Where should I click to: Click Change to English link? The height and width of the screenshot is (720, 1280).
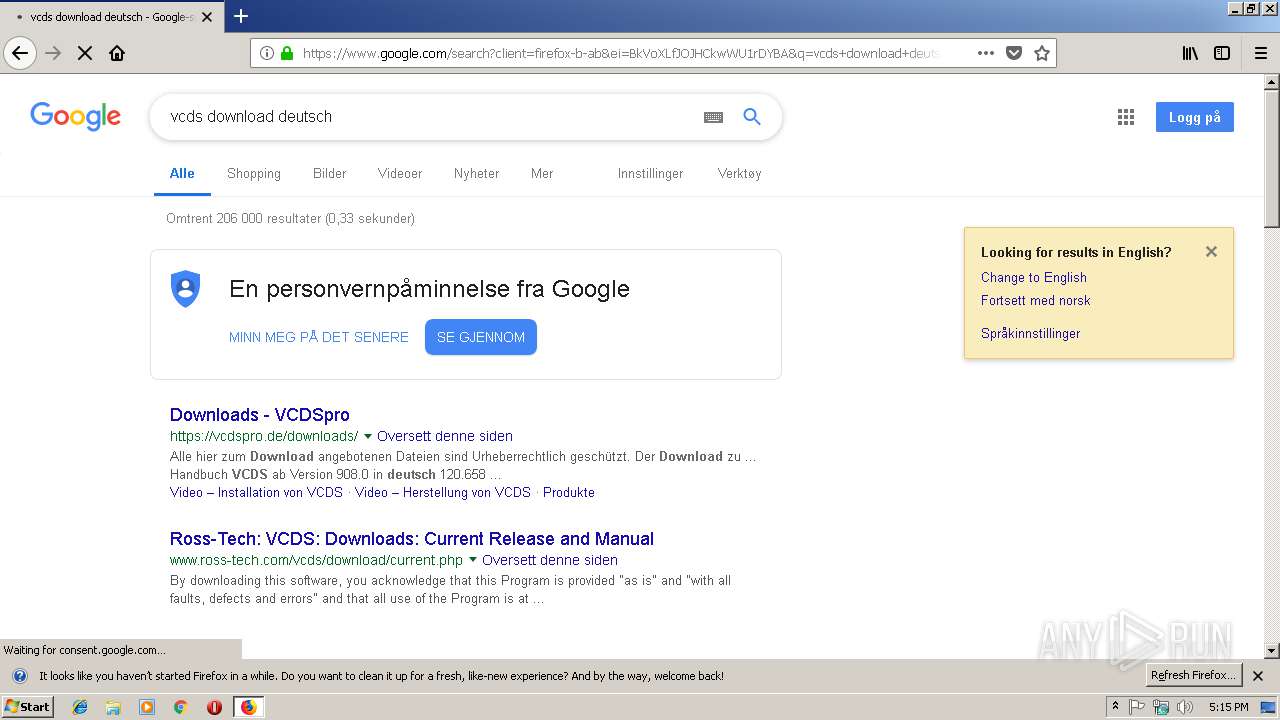coord(1034,277)
